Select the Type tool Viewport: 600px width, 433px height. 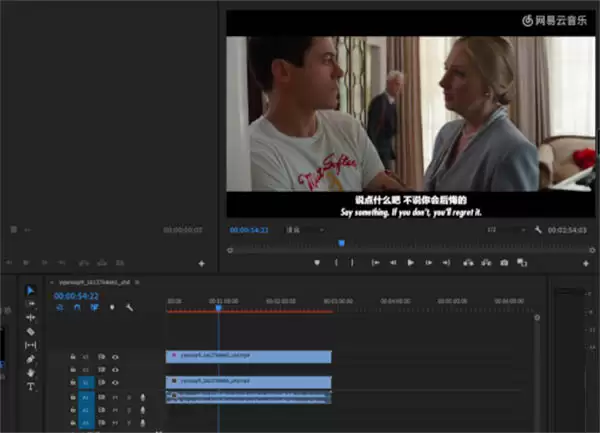30,386
